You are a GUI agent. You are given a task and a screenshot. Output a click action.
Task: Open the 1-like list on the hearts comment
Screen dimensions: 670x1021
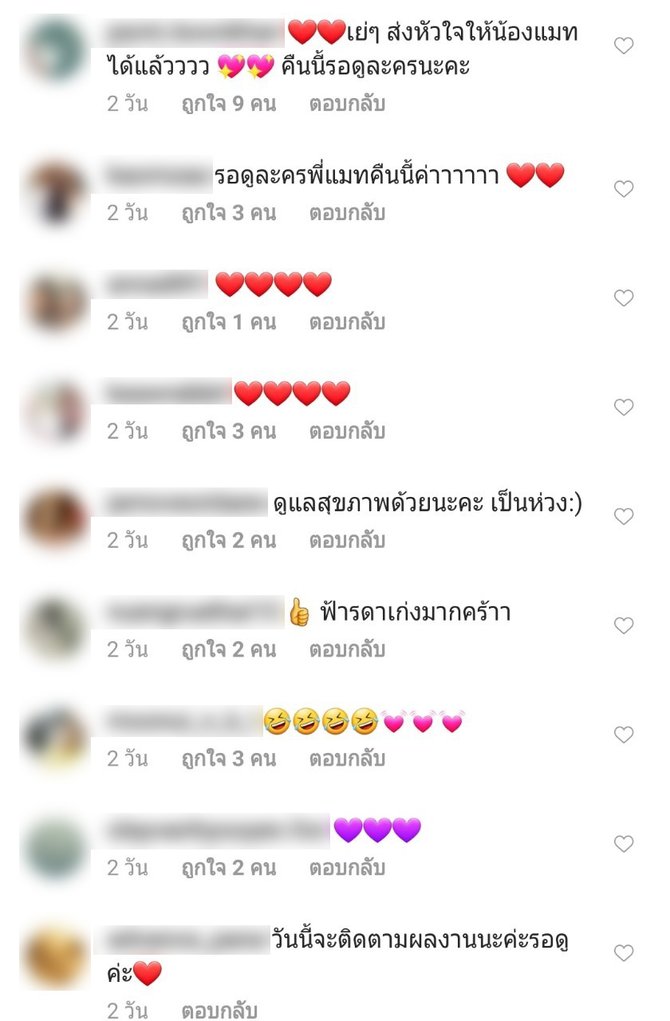click(x=229, y=322)
